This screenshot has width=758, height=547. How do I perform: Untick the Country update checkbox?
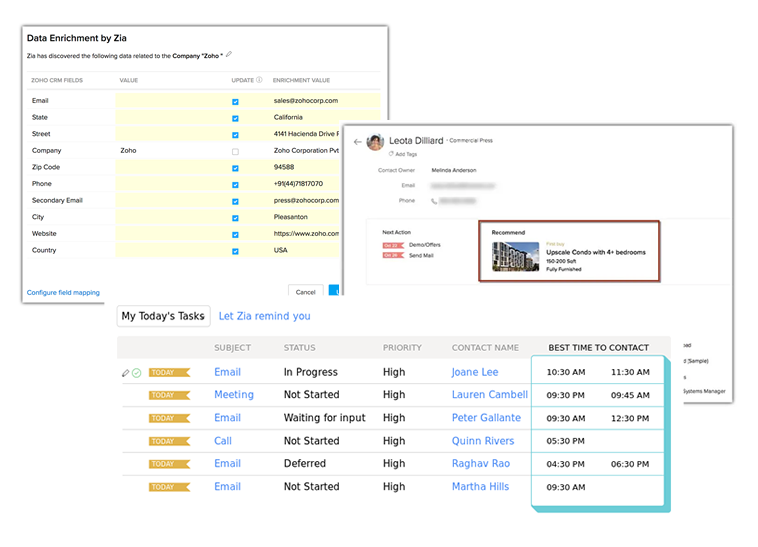[235, 251]
